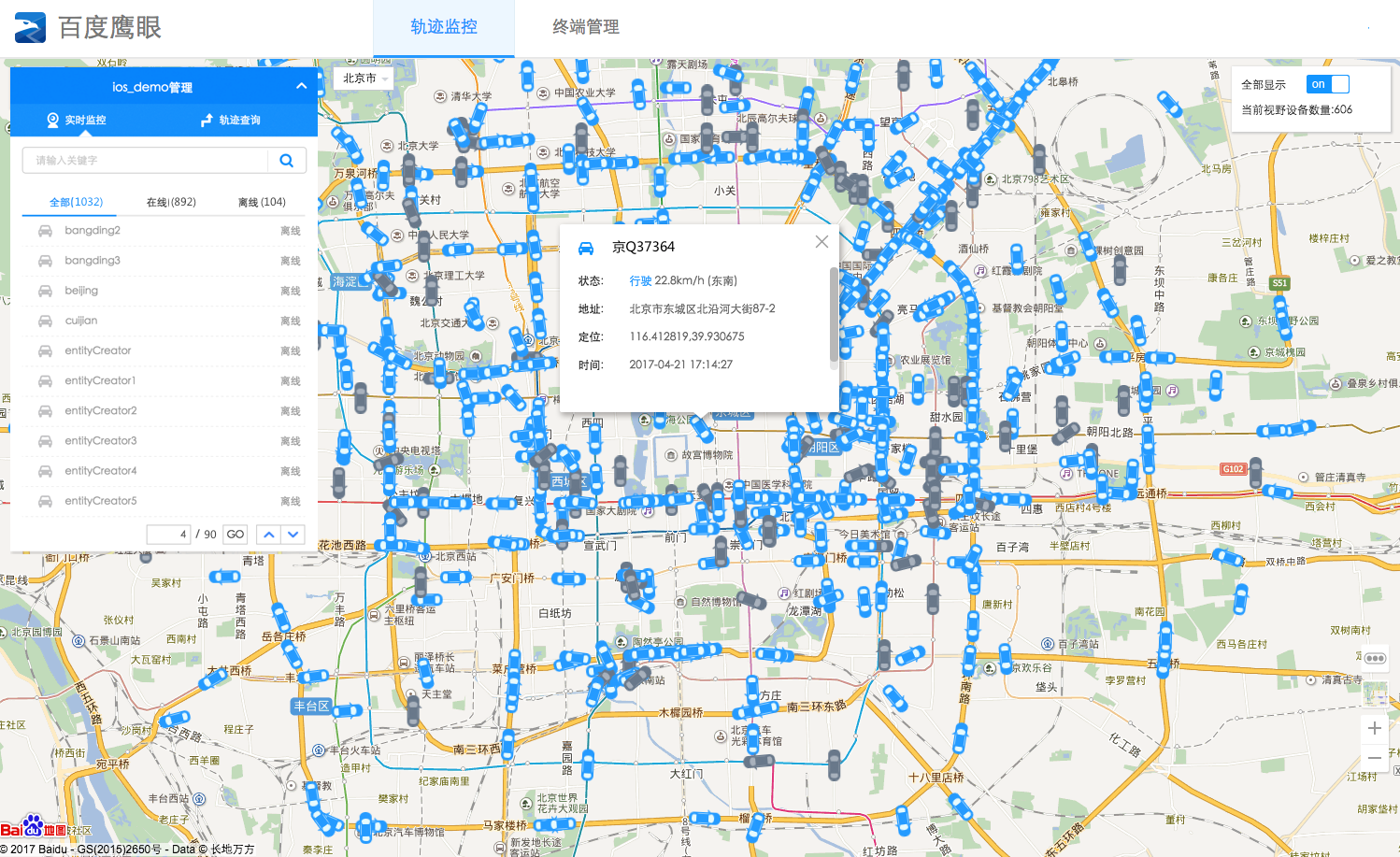Click the Baidu Yingyan logo icon
The height and width of the screenshot is (857, 1400).
30,28
